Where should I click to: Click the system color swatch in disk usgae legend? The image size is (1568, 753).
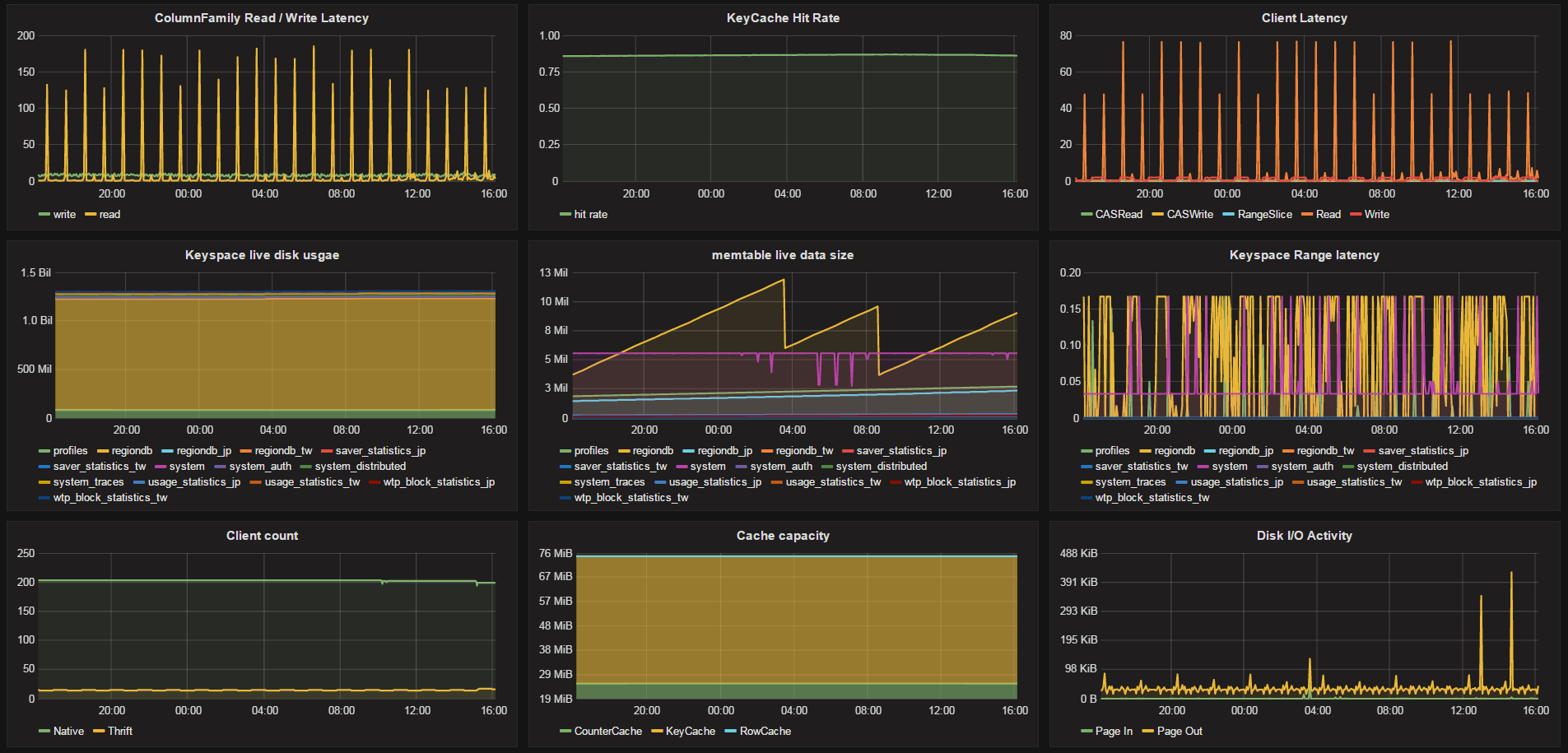point(161,467)
